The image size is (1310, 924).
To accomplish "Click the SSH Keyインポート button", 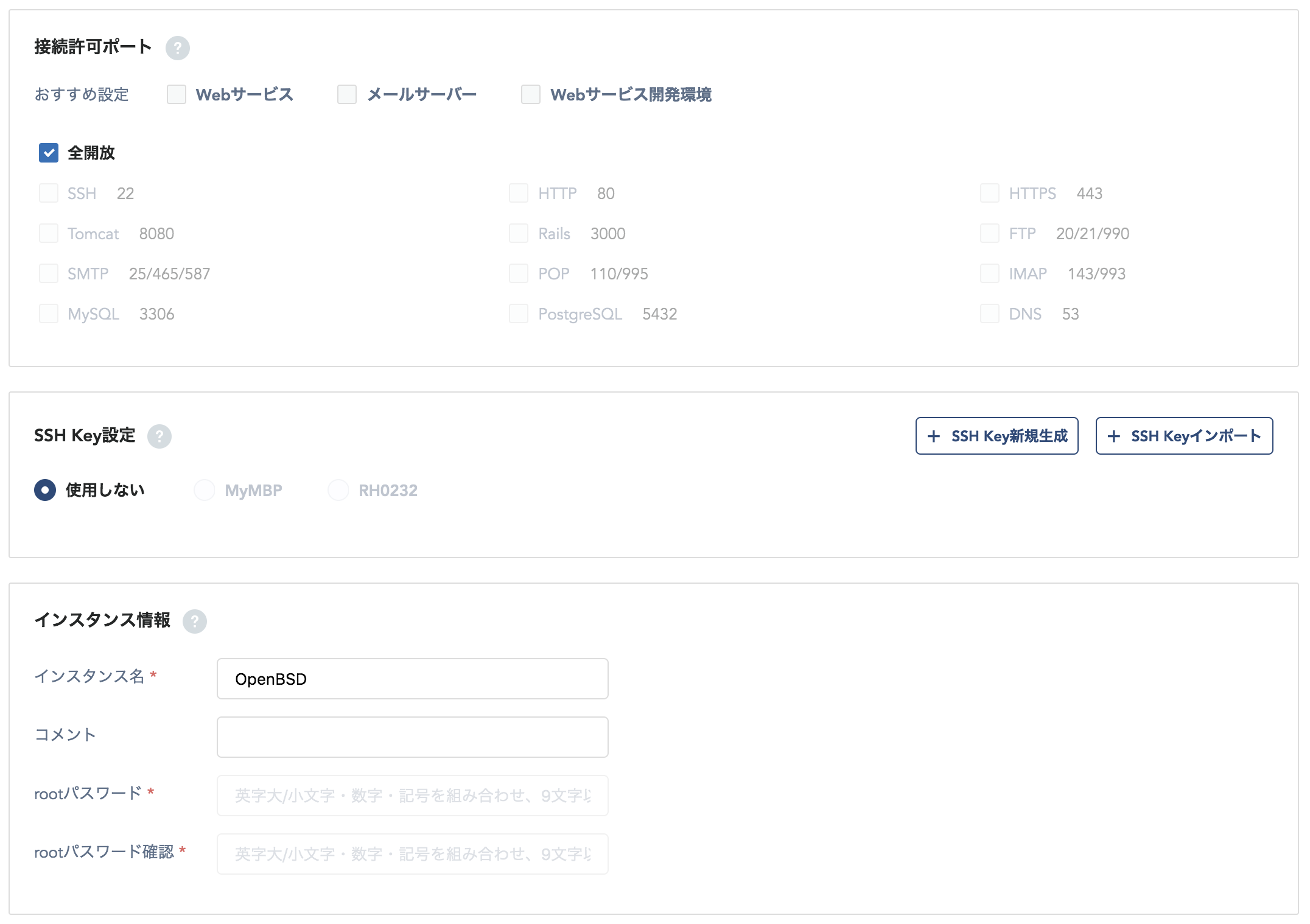I will click(1184, 436).
